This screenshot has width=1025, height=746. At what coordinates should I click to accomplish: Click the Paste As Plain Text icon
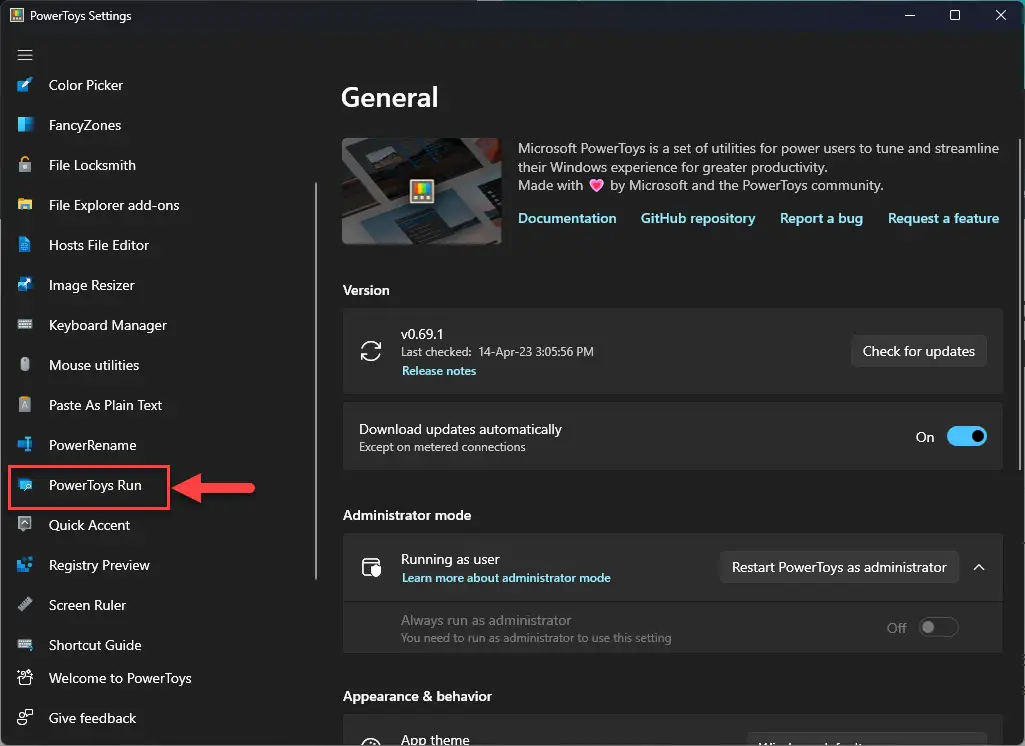click(x=25, y=405)
